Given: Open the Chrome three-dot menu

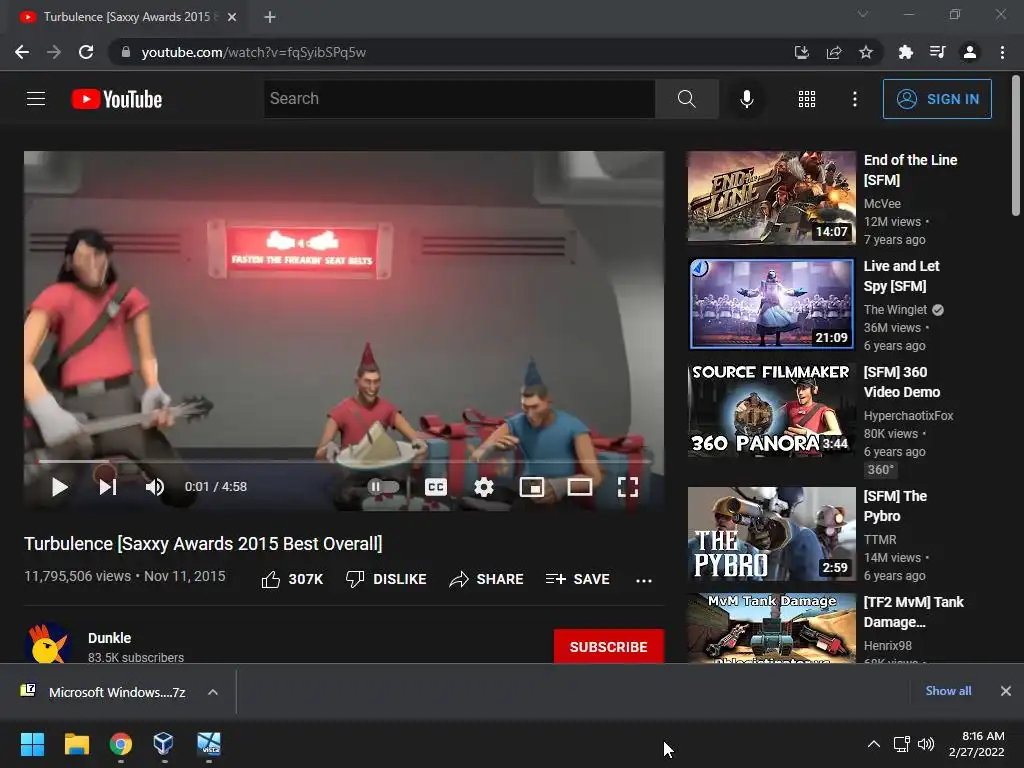Looking at the screenshot, I should (1002, 52).
